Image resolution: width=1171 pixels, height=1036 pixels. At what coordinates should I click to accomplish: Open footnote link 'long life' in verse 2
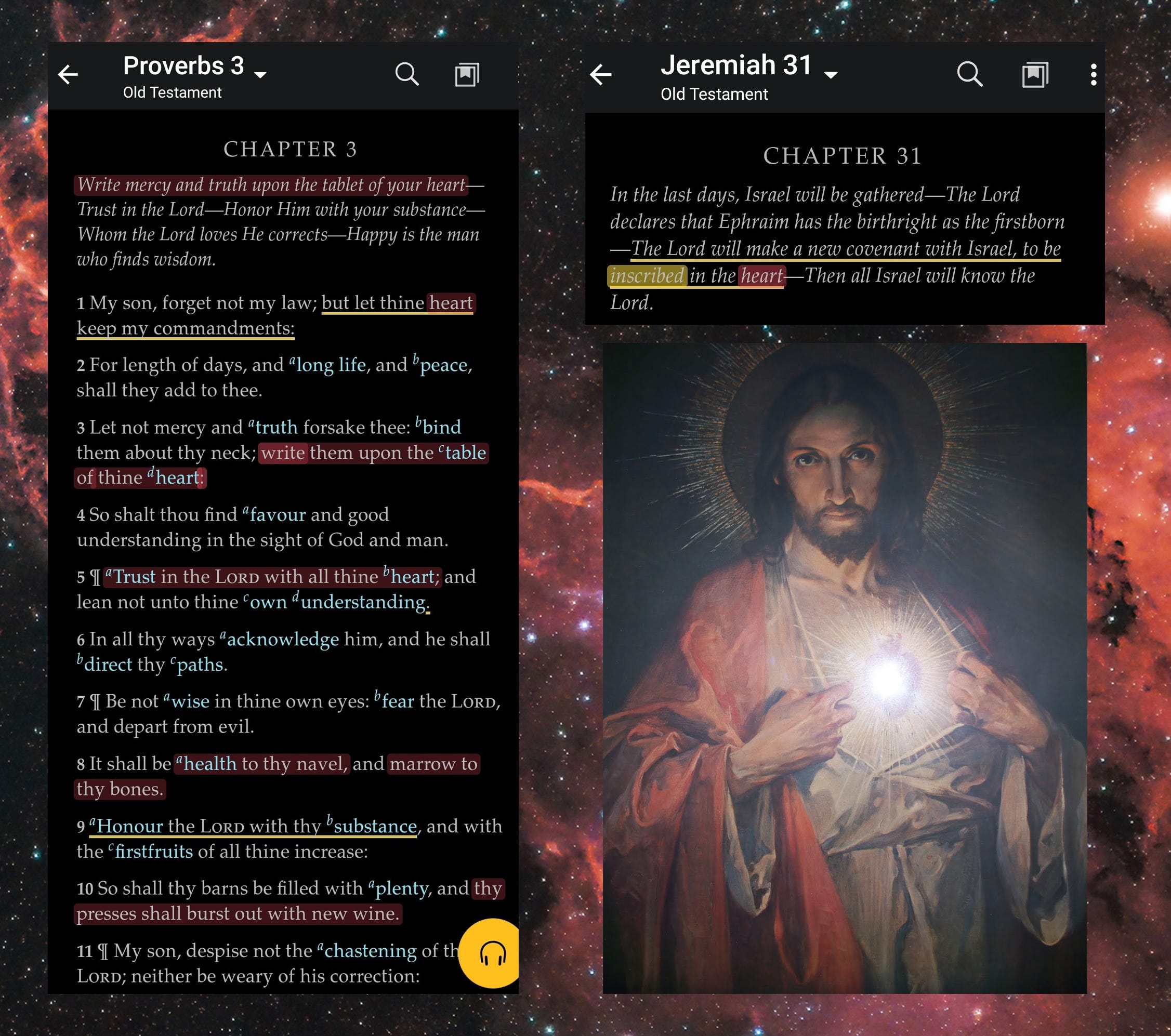point(327,365)
